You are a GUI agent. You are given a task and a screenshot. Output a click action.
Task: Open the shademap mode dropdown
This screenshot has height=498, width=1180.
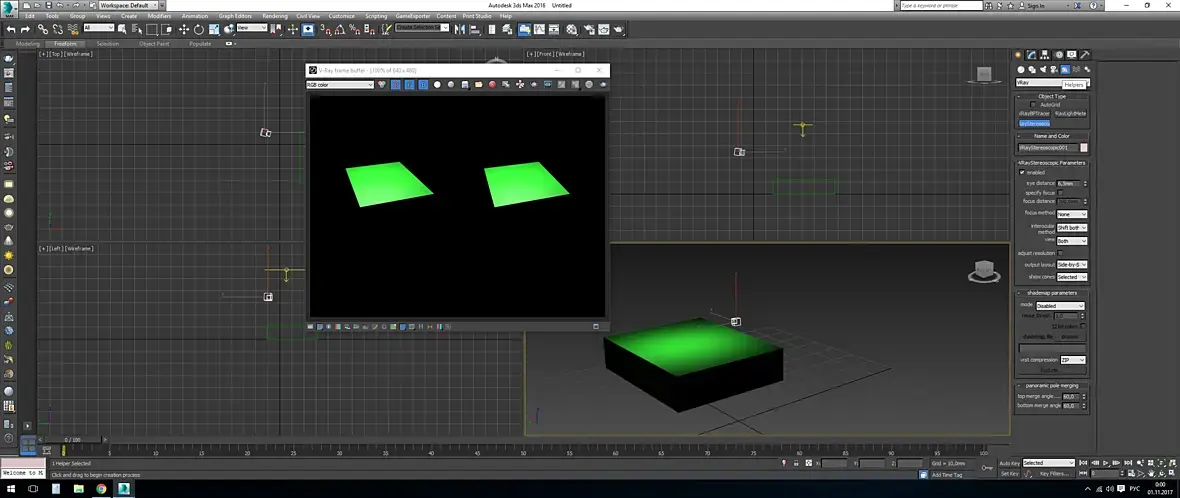1060,305
